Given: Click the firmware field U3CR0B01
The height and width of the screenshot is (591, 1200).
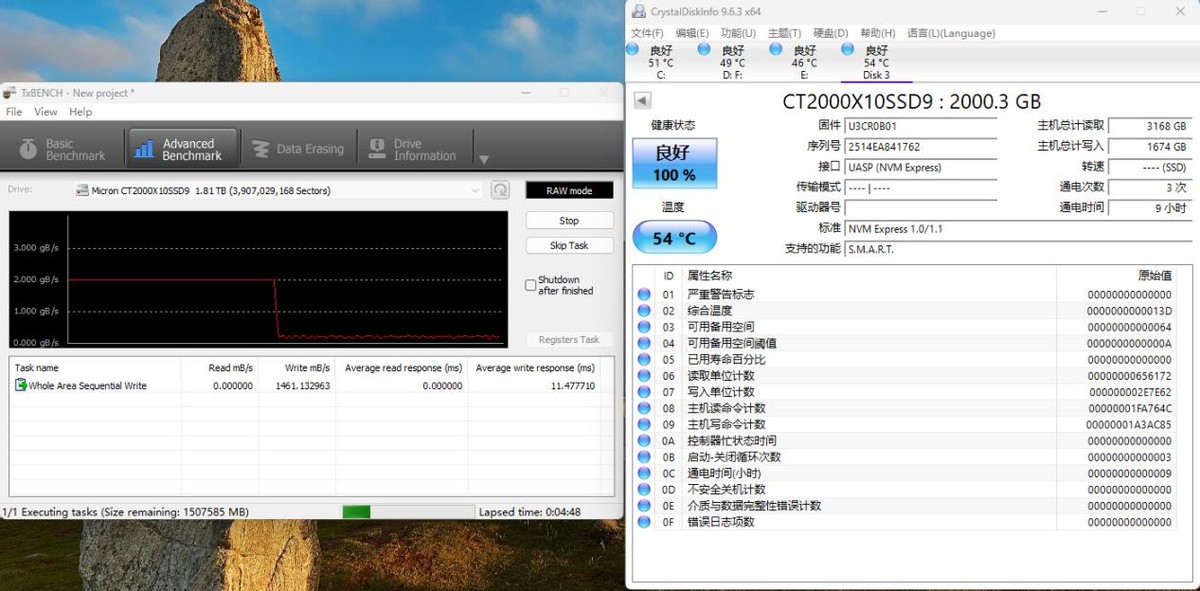Looking at the screenshot, I should pyautogui.click(x=921, y=126).
